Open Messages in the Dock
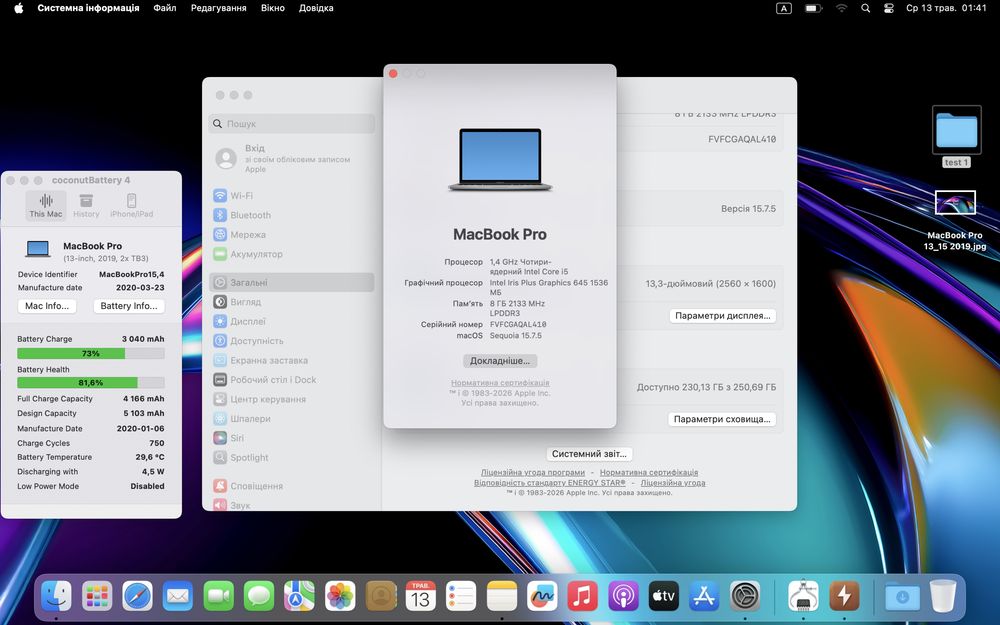This screenshot has height=625, width=1000. tap(259, 596)
